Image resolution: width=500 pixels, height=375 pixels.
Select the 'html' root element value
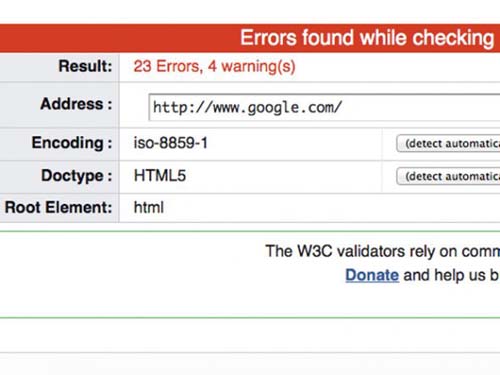149,207
